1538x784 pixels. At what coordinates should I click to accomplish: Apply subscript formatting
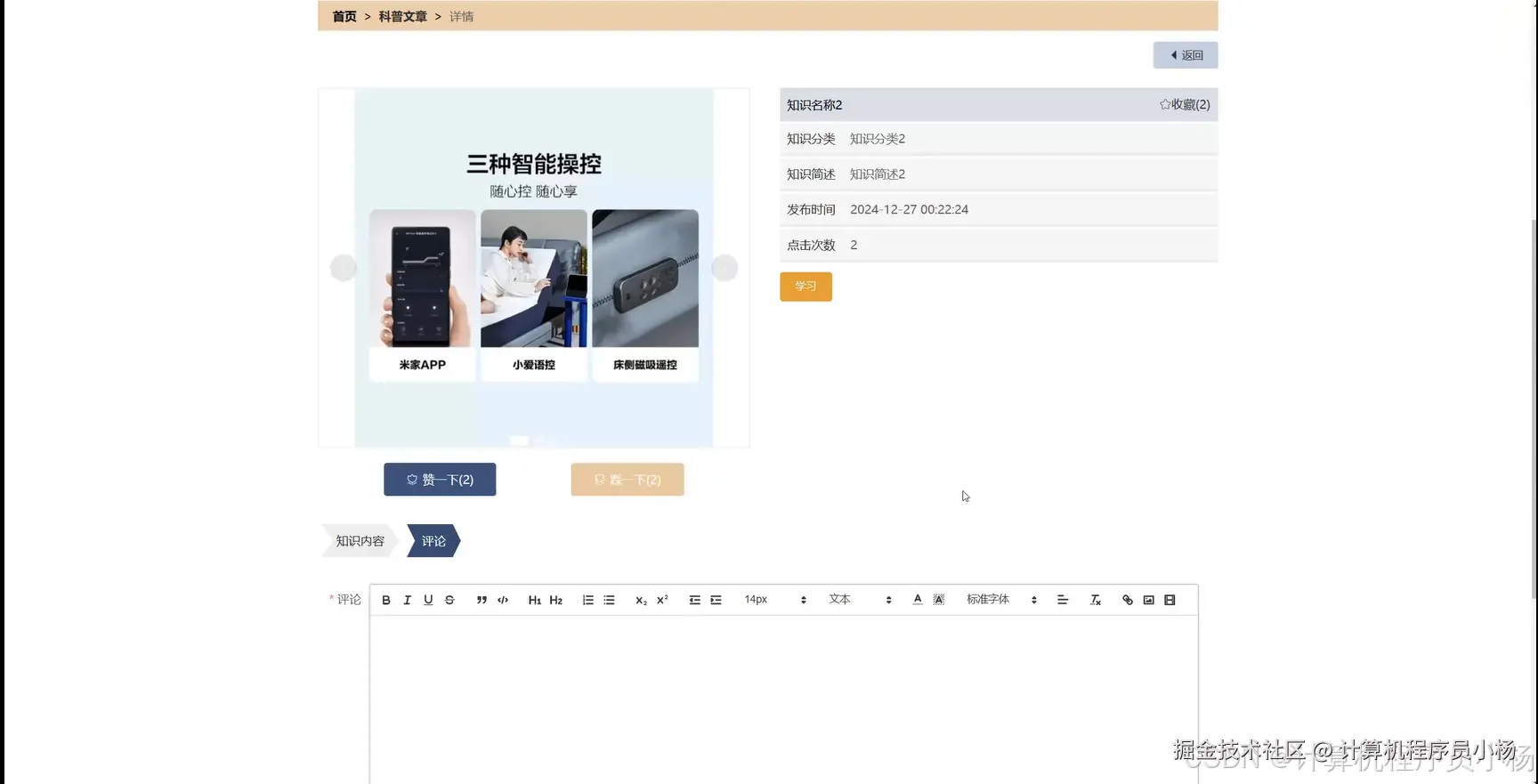click(x=641, y=600)
